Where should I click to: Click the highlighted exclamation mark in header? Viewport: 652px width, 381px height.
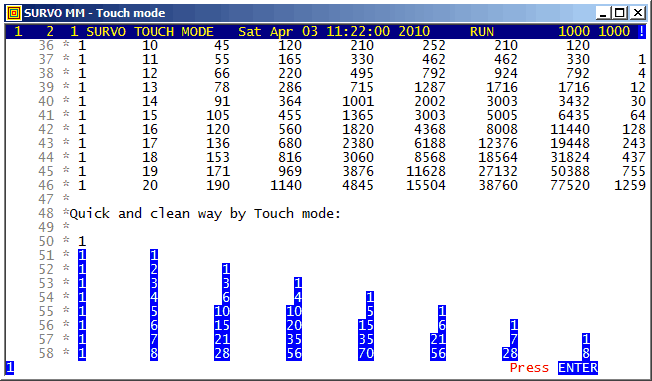click(642, 32)
